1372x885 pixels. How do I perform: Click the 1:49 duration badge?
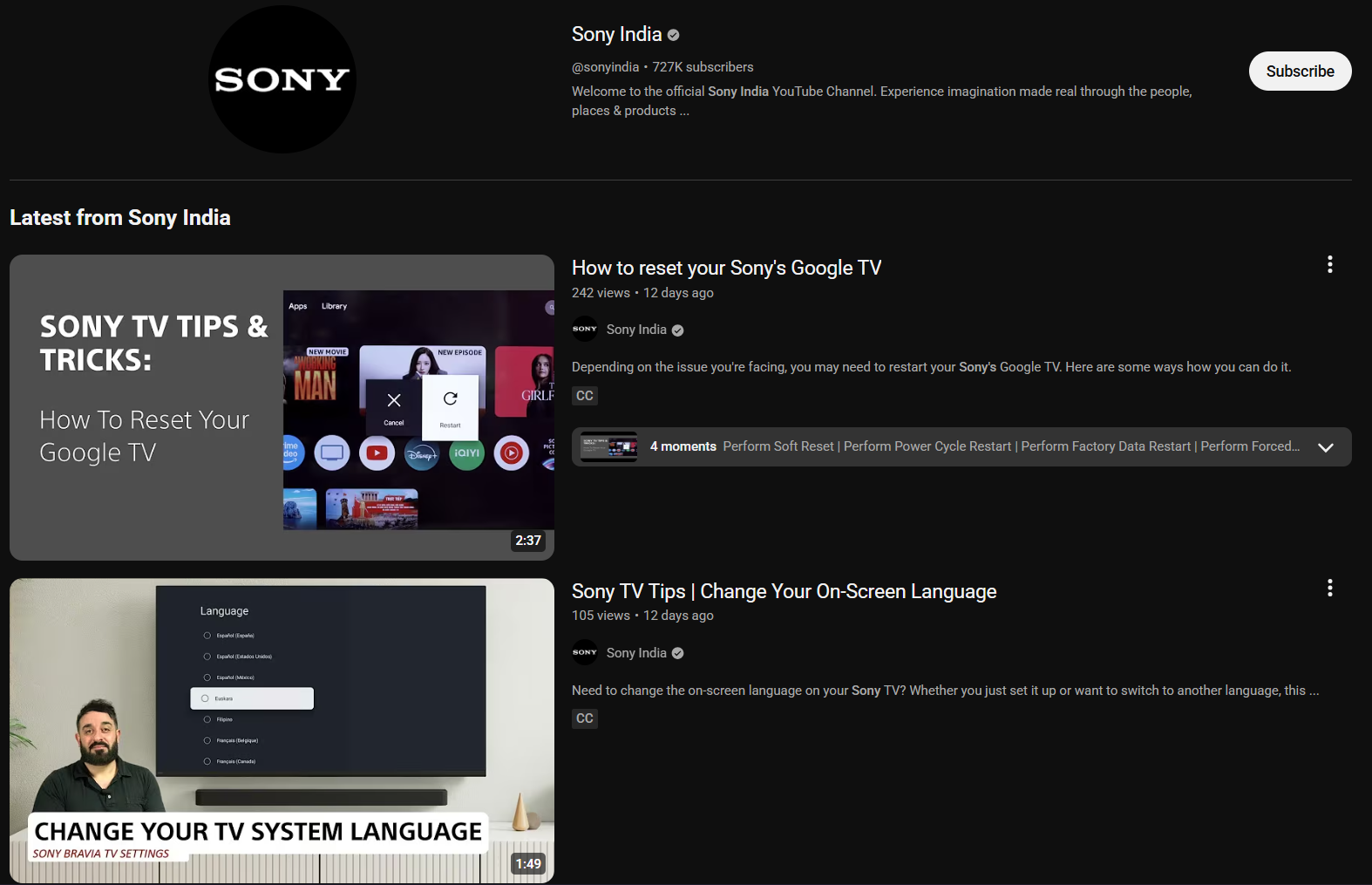tap(528, 864)
